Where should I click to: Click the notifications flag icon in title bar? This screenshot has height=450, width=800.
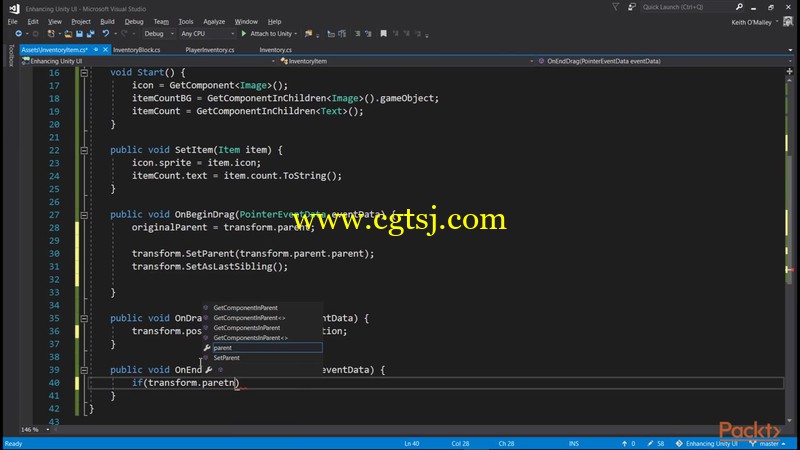coord(615,7)
